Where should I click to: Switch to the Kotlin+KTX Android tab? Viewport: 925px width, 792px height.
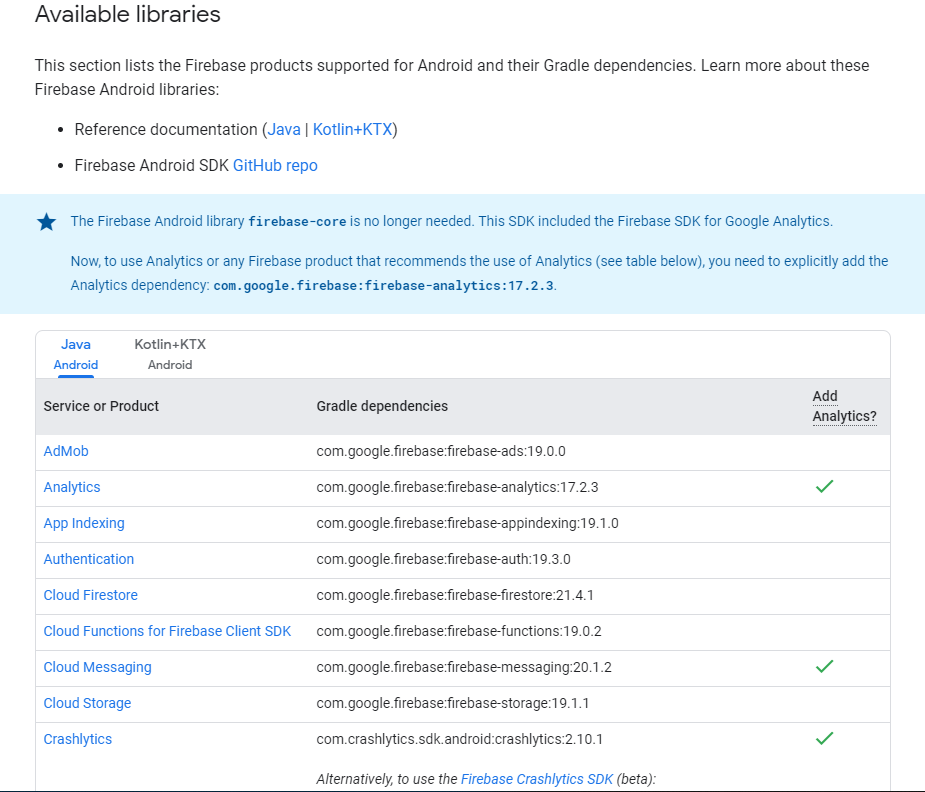click(x=170, y=354)
